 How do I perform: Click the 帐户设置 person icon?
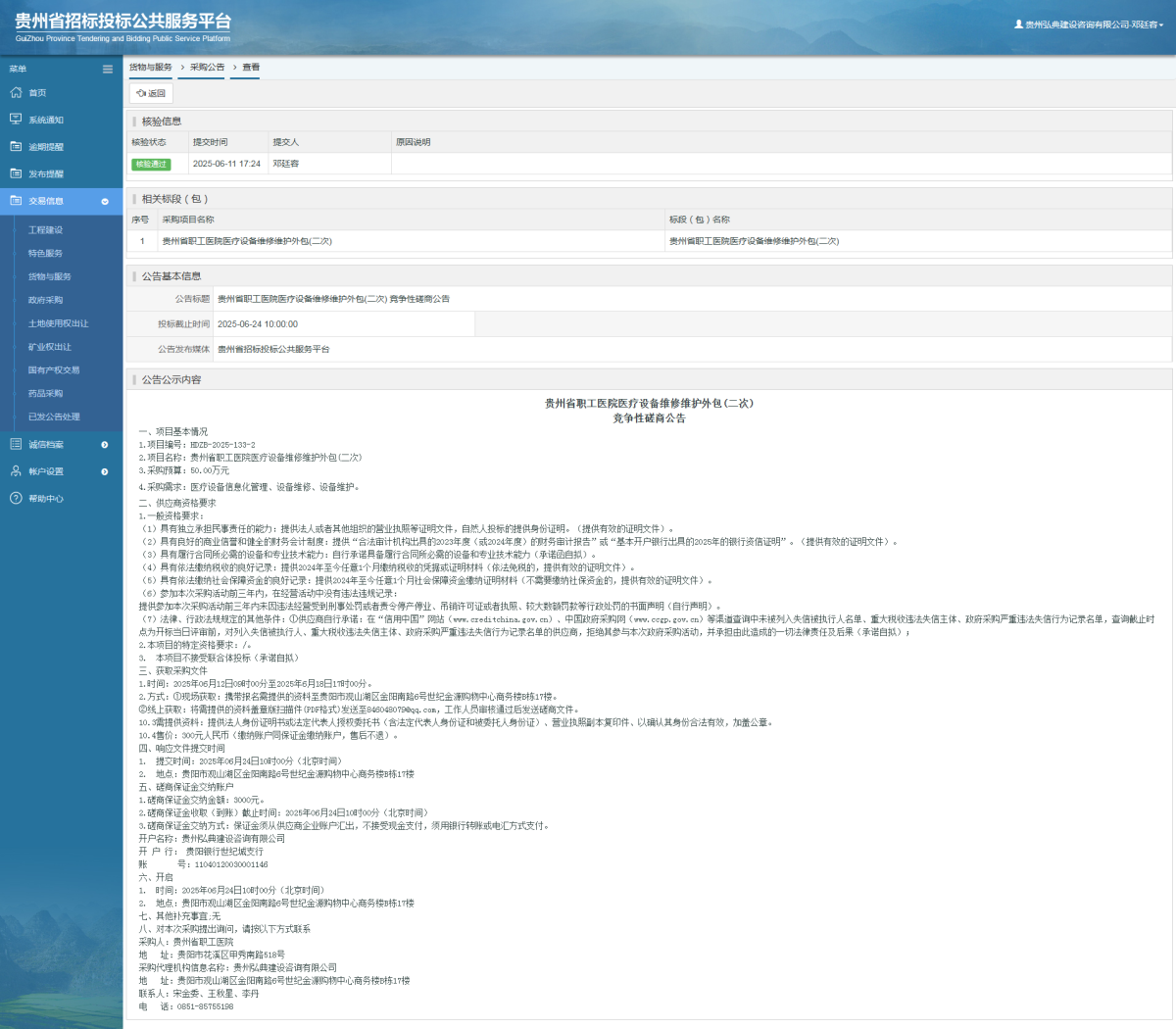coord(16,471)
